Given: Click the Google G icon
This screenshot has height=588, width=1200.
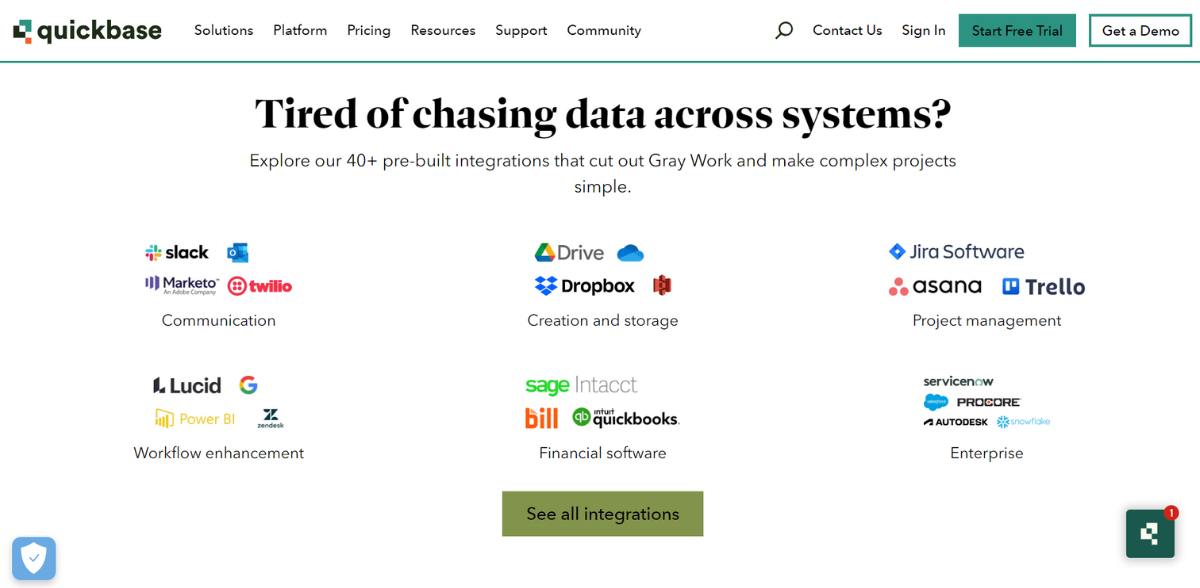Looking at the screenshot, I should (x=248, y=385).
